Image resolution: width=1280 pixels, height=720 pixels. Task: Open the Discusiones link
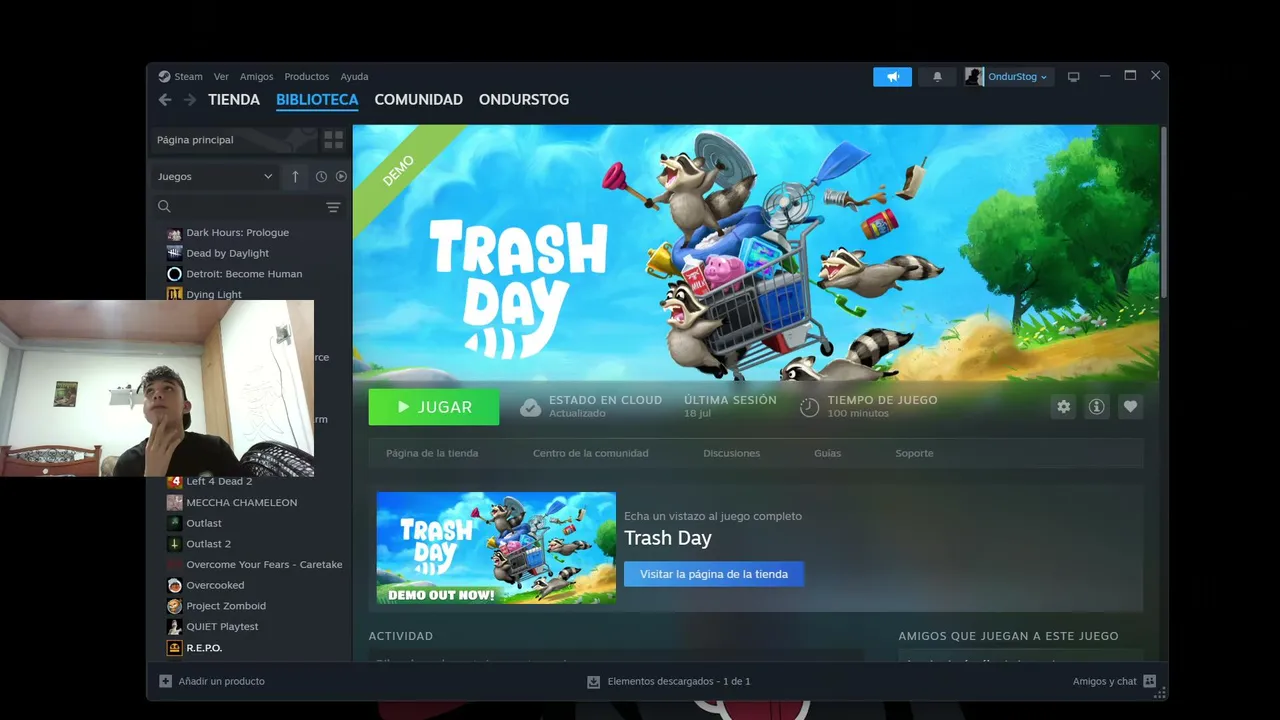coord(731,453)
